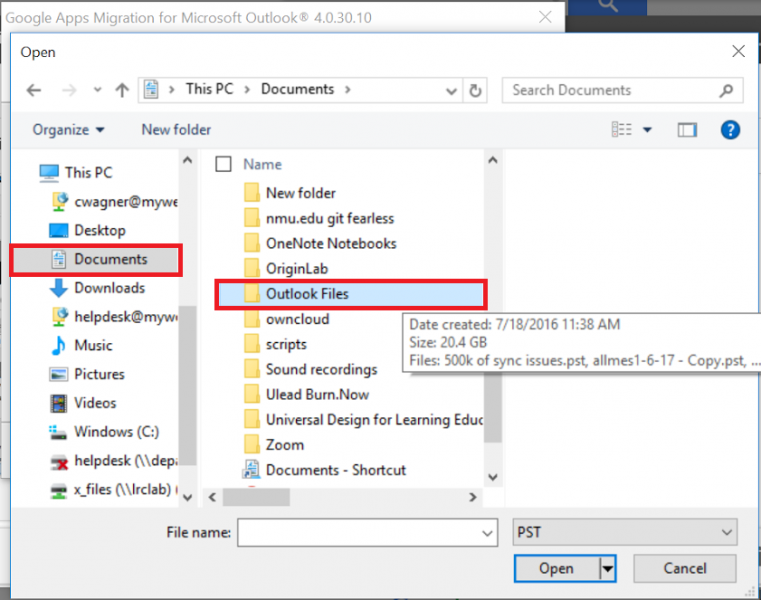Viewport: 761px width, 600px height.
Task: Select the Zoom folder
Action: pos(274,445)
